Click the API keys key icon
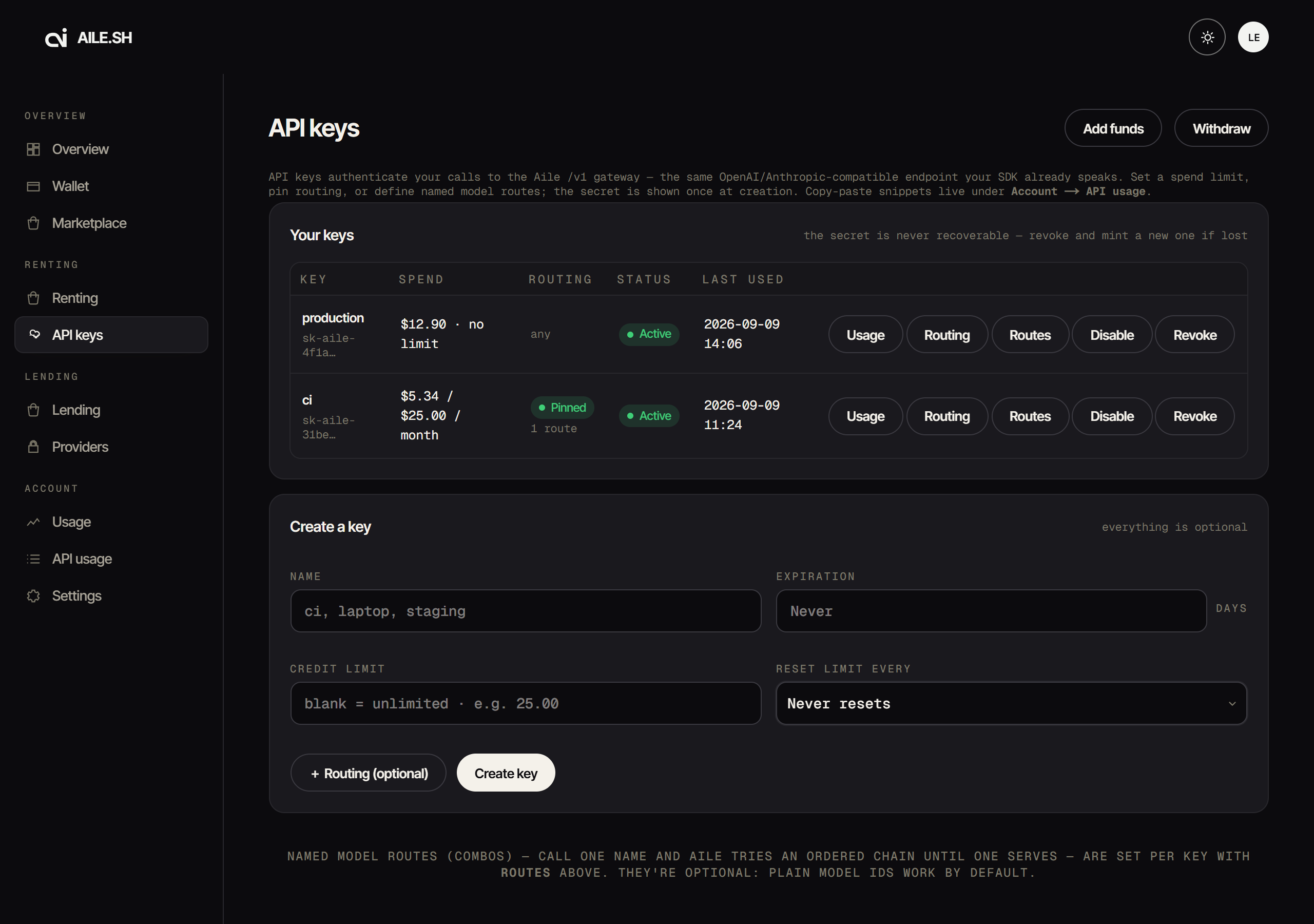The height and width of the screenshot is (924, 1314). (34, 334)
